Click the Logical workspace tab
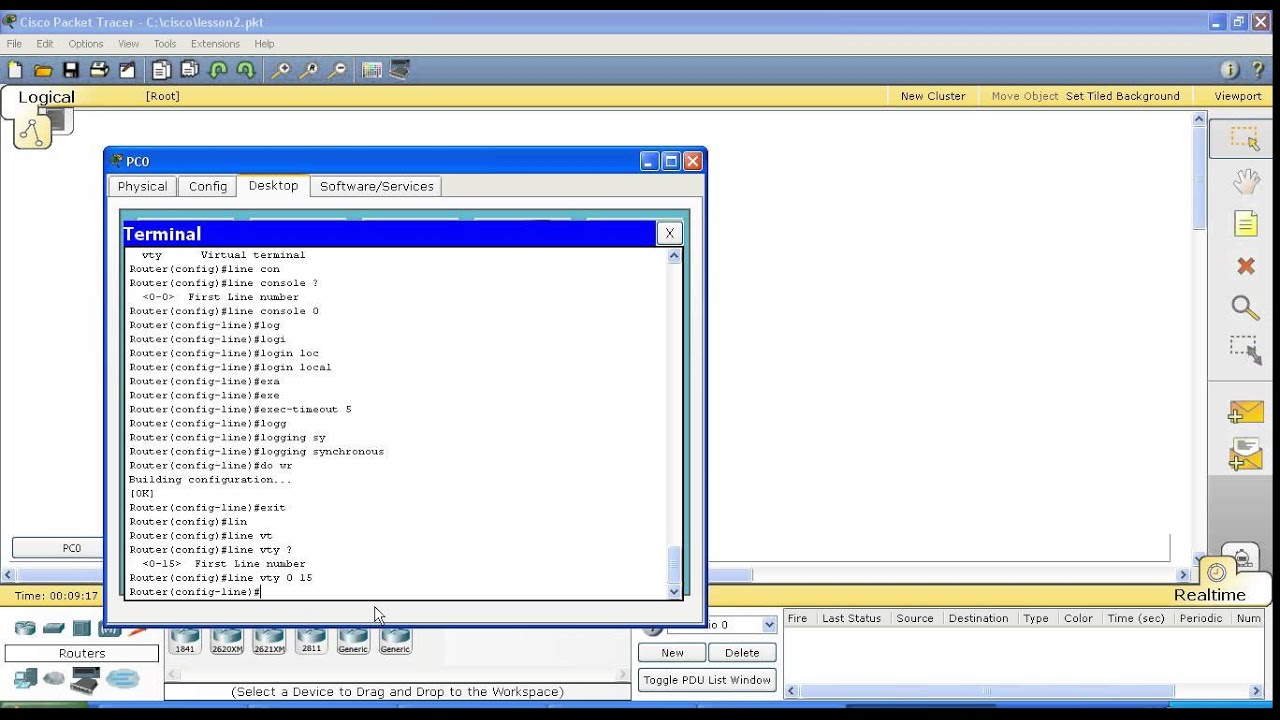Screen dimensions: 1280x720 click(46, 97)
